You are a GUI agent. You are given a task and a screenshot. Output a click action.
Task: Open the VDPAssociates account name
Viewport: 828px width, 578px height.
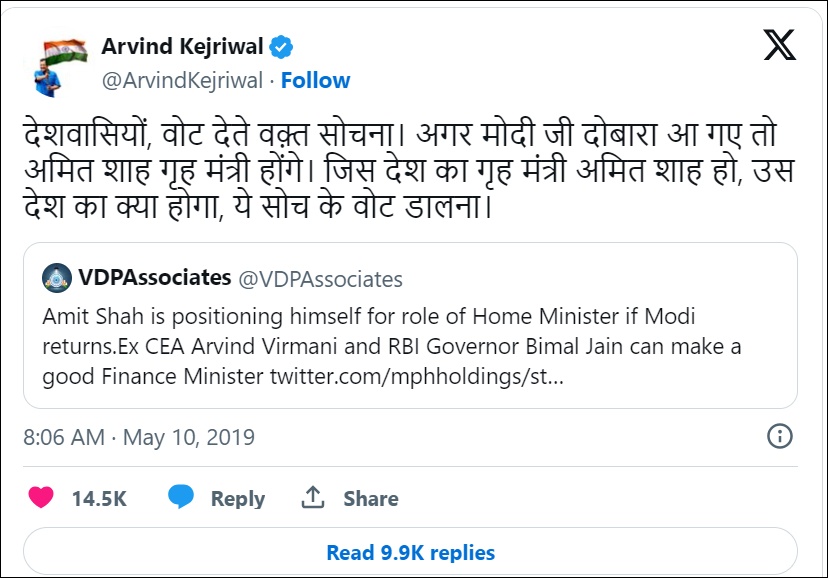155,278
